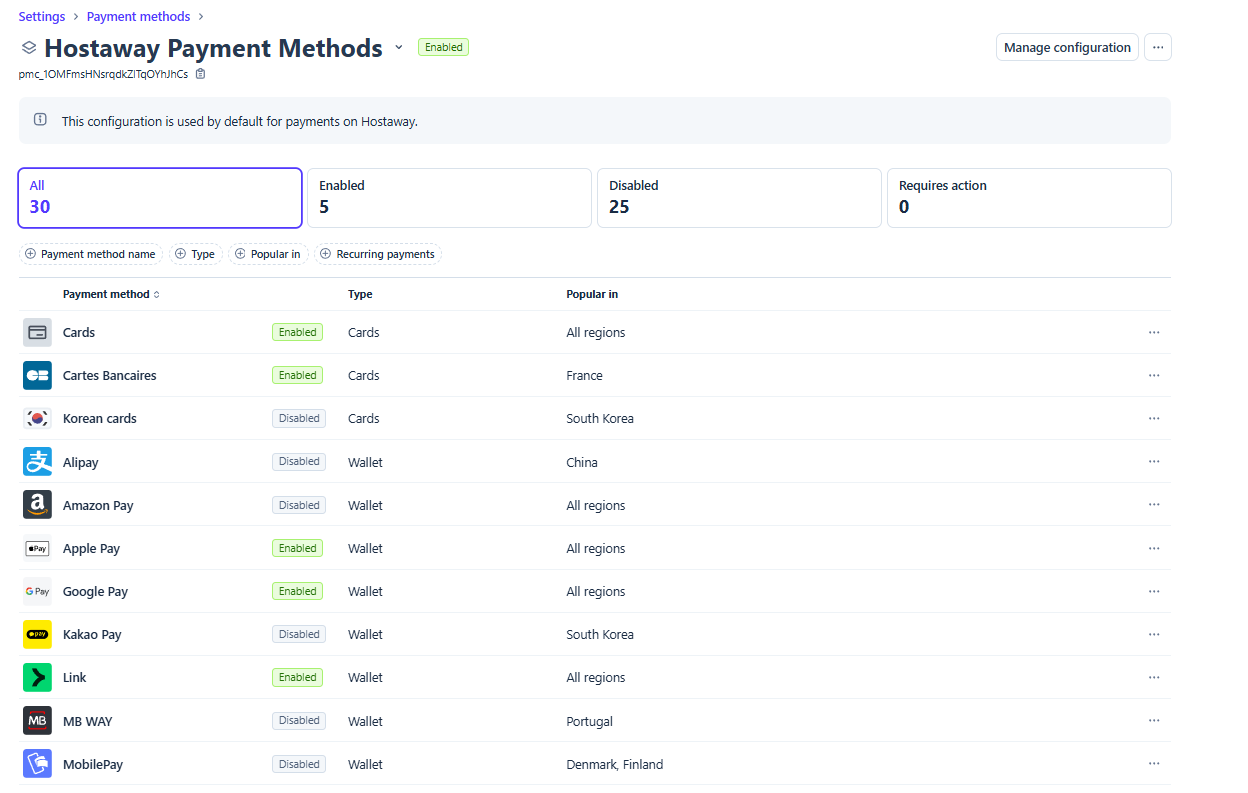Click the Enabled badge on Apple Pay row

tap(297, 548)
